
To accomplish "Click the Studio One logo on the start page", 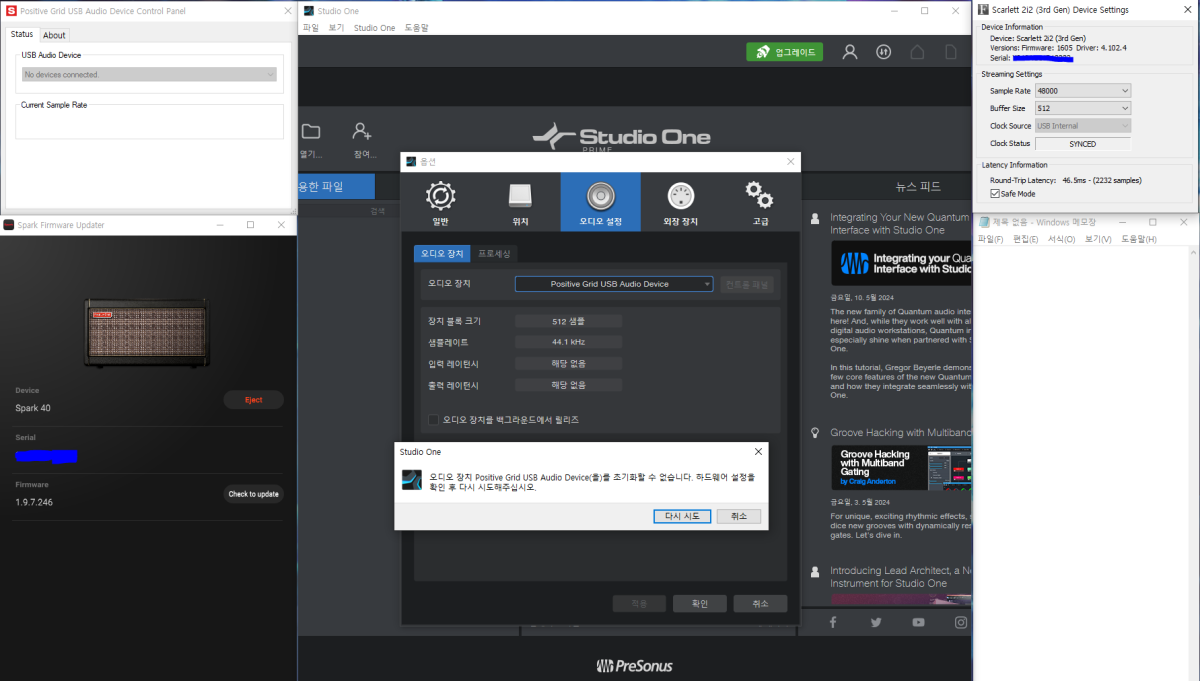I will pyautogui.click(x=621, y=137).
